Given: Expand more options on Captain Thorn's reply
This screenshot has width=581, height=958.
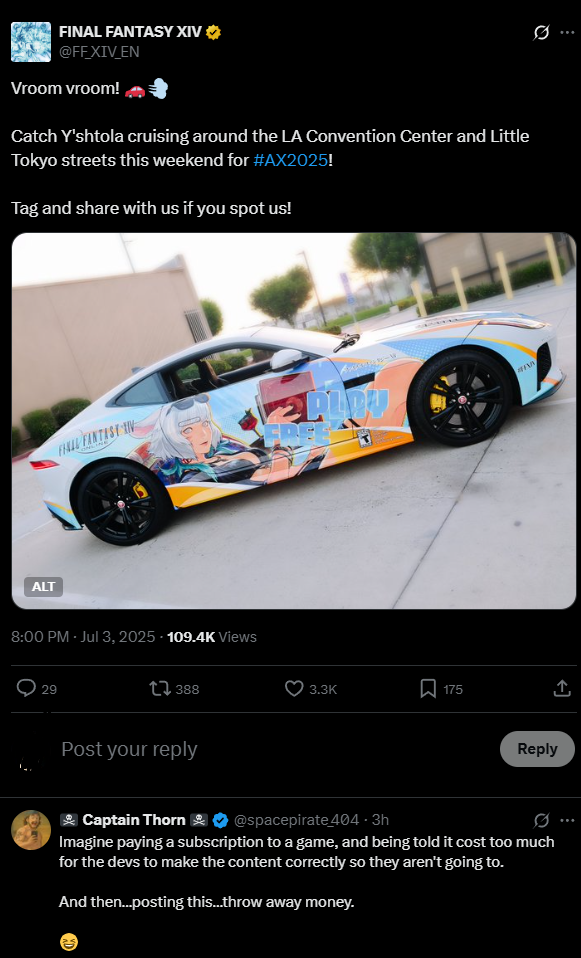Looking at the screenshot, I should 567,820.
